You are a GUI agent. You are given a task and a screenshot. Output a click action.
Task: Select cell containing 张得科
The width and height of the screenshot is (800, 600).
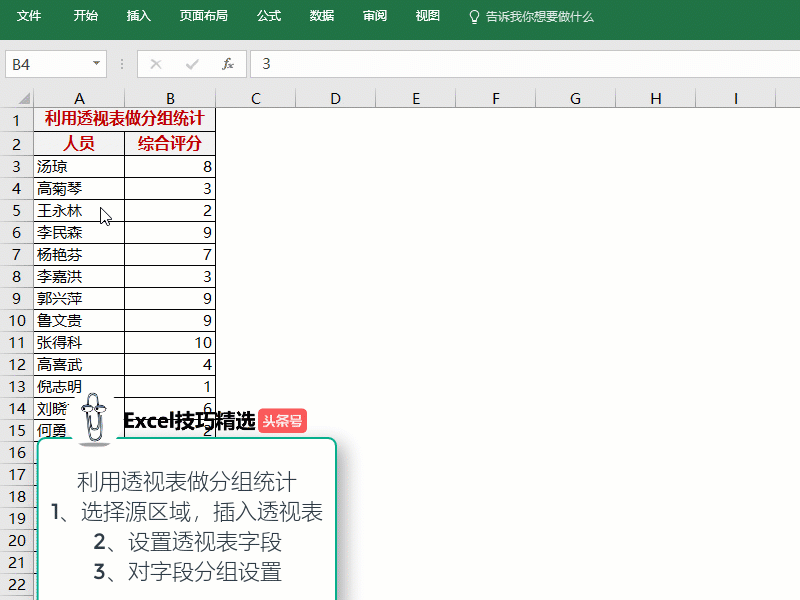[79, 342]
